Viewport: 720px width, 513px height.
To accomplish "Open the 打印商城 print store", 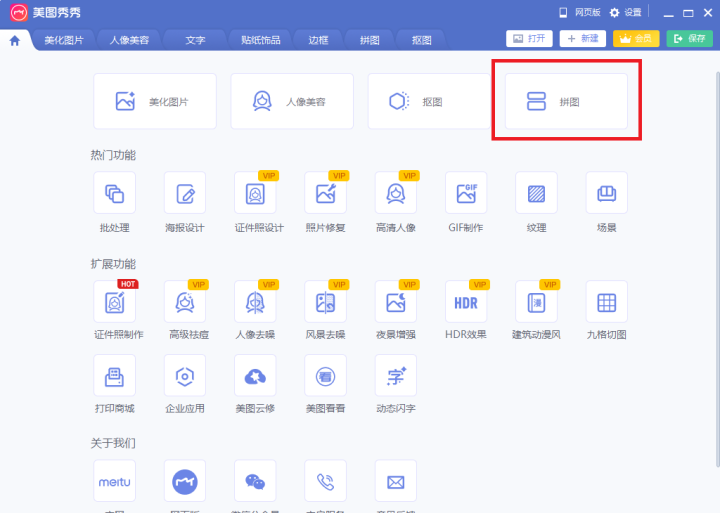I will [114, 376].
